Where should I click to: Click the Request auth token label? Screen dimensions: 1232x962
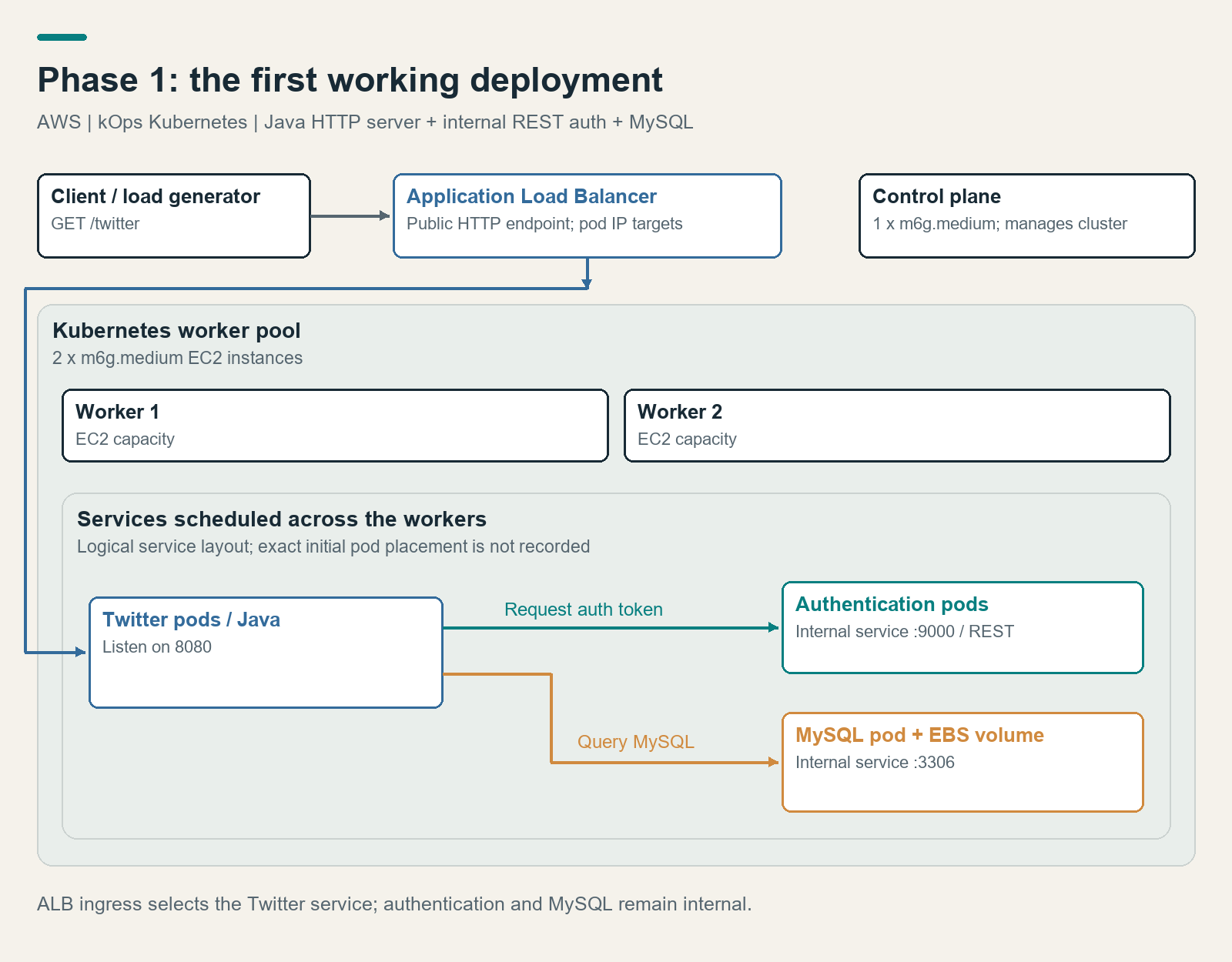point(584,610)
